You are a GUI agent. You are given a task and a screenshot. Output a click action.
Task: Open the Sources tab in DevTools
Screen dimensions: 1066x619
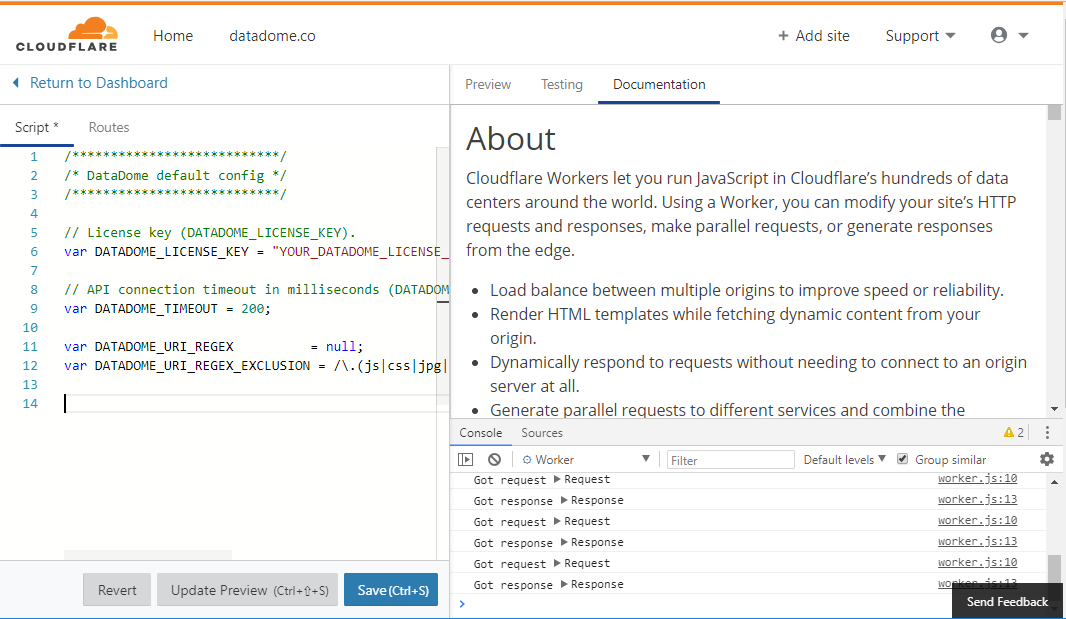tap(542, 433)
